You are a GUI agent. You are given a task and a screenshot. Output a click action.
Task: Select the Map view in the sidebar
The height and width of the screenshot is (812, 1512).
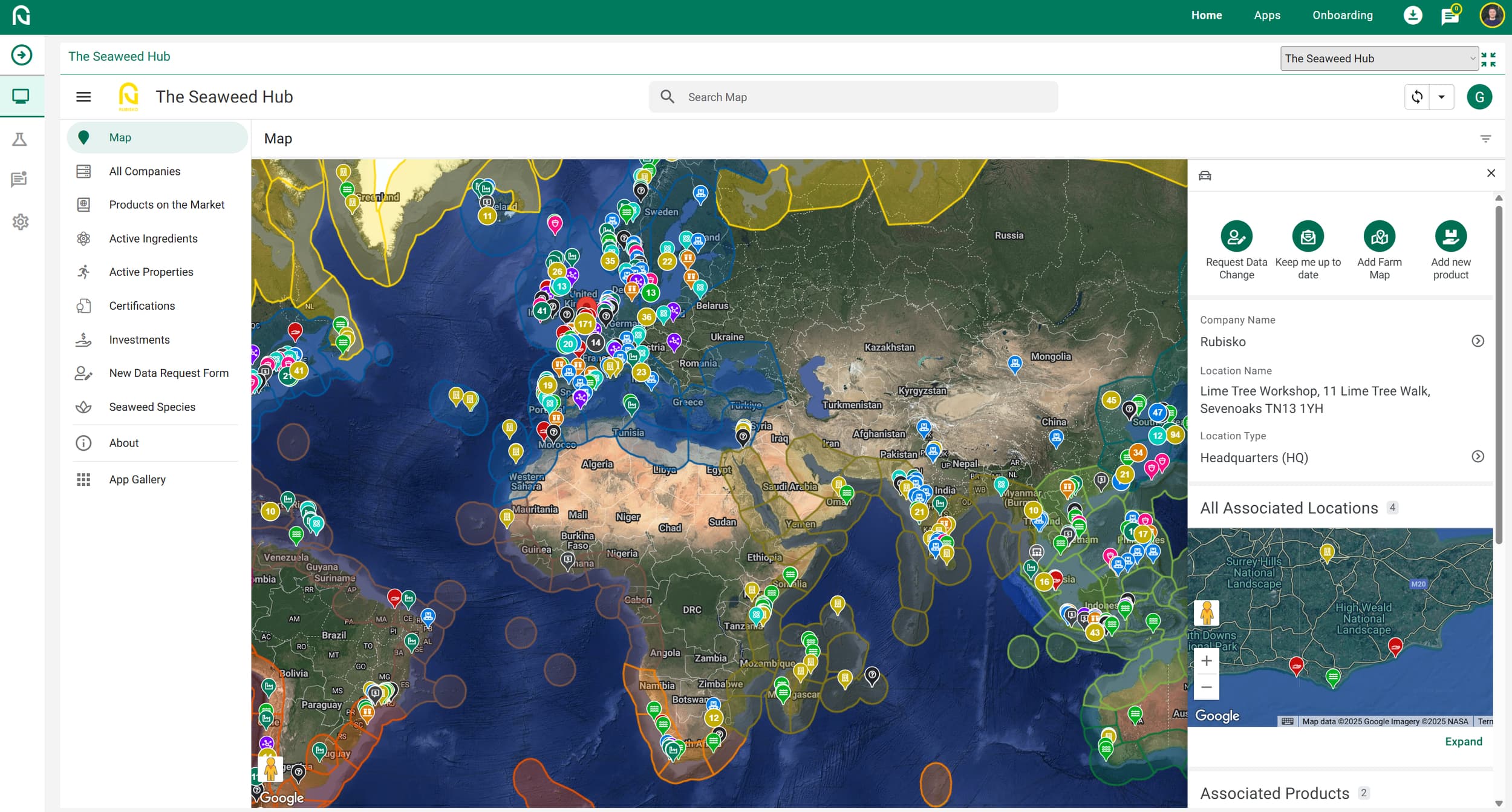pos(120,137)
